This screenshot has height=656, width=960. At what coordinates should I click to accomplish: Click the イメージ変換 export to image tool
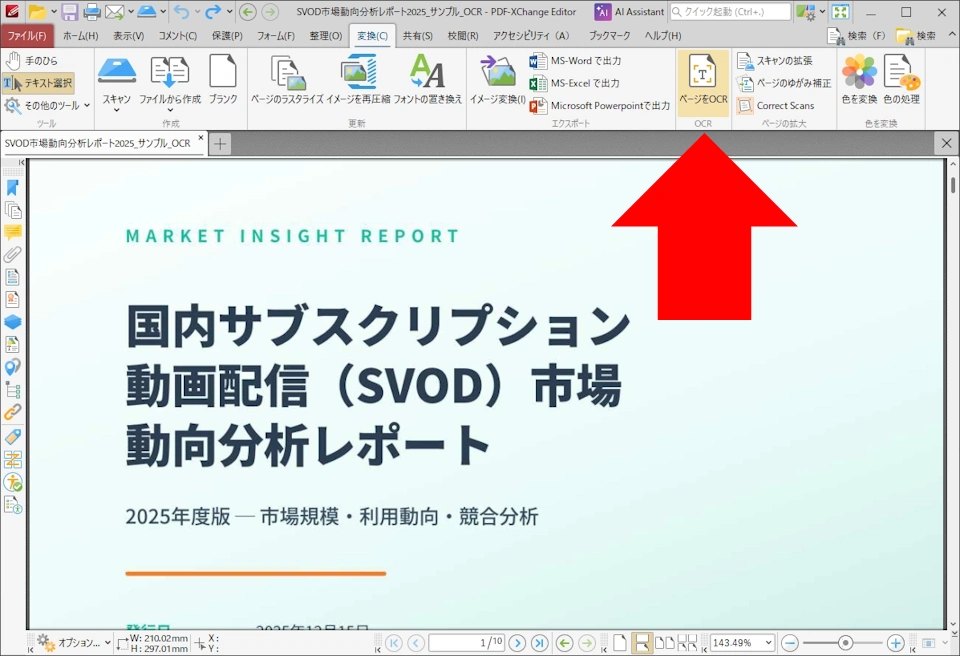coord(498,80)
